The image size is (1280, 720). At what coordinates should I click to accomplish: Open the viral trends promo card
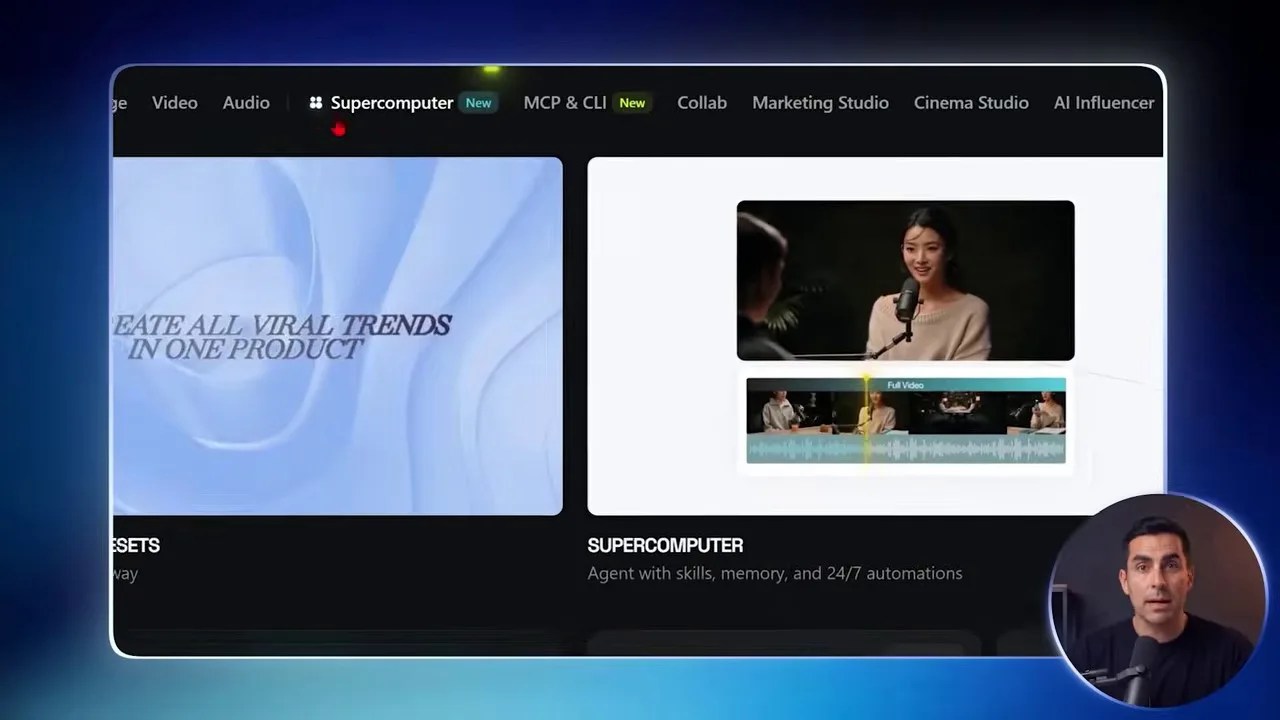(x=338, y=336)
